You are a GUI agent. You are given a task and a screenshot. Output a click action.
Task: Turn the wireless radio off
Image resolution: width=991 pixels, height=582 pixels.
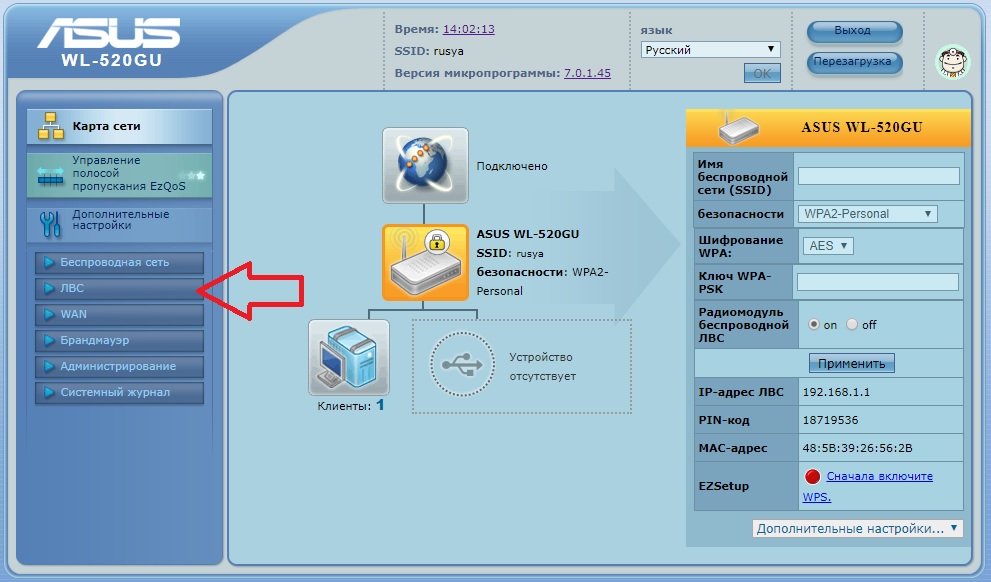coord(852,324)
